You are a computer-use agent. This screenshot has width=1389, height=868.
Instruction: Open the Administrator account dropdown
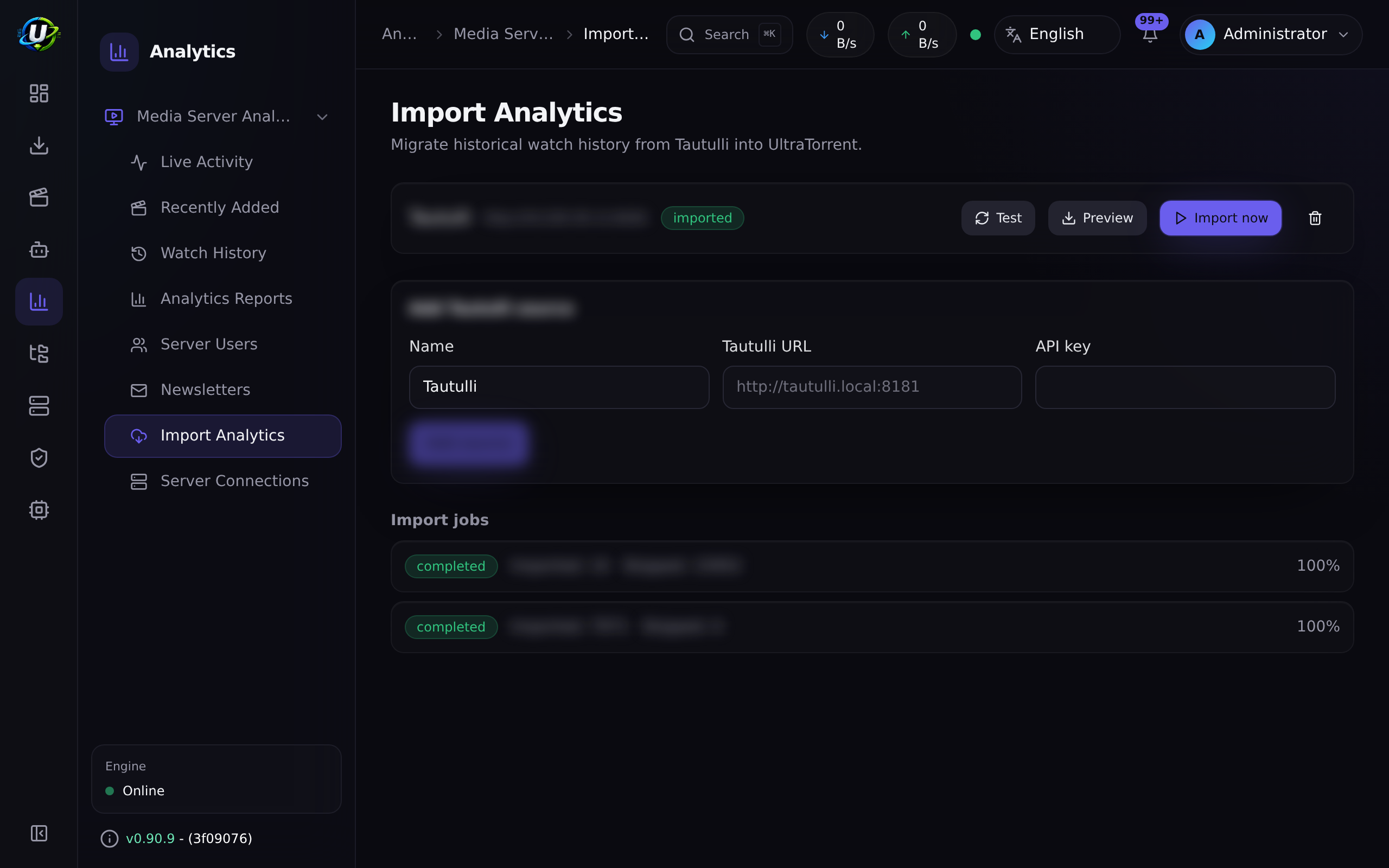(1270, 34)
